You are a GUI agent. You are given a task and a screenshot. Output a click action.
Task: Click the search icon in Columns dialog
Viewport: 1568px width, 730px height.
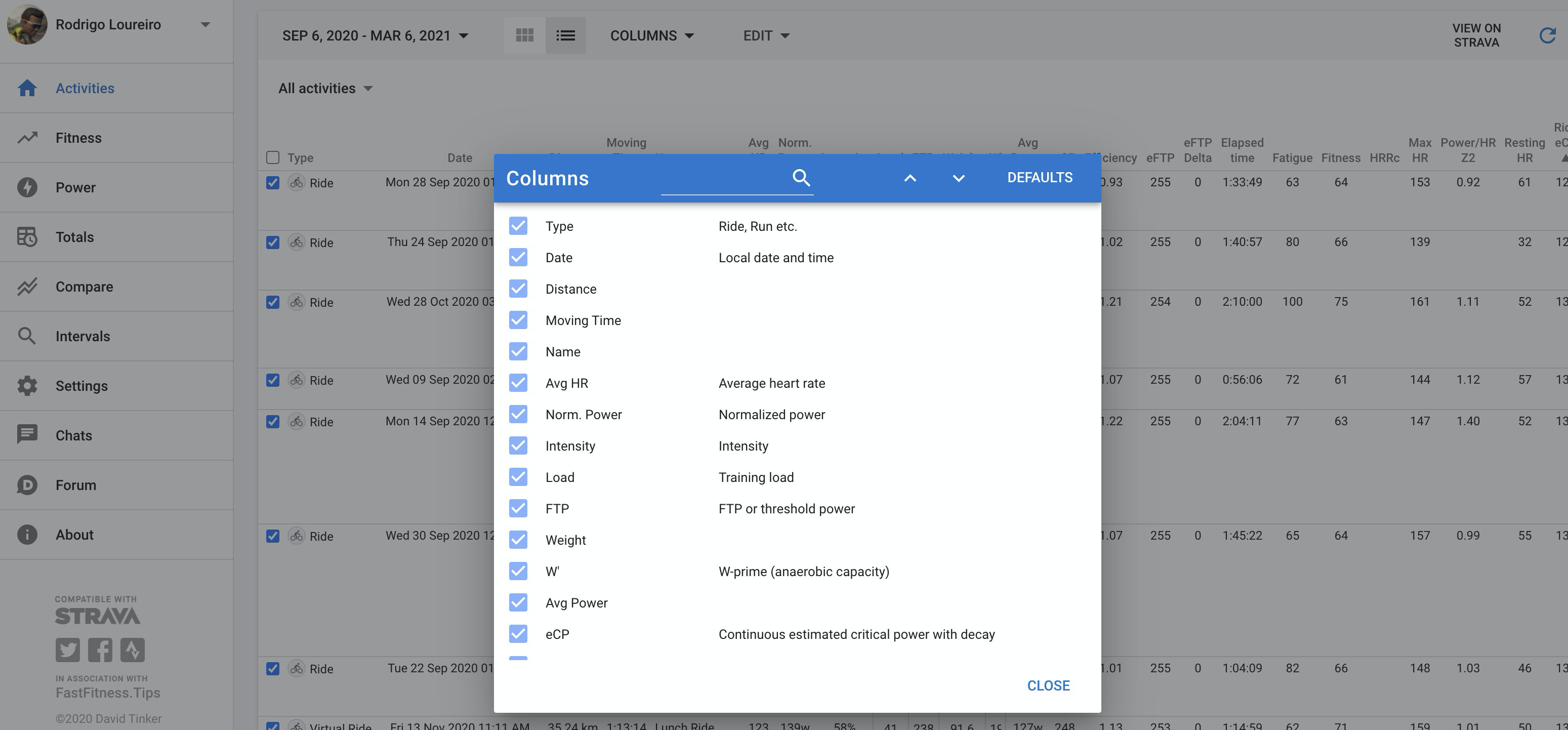click(801, 178)
